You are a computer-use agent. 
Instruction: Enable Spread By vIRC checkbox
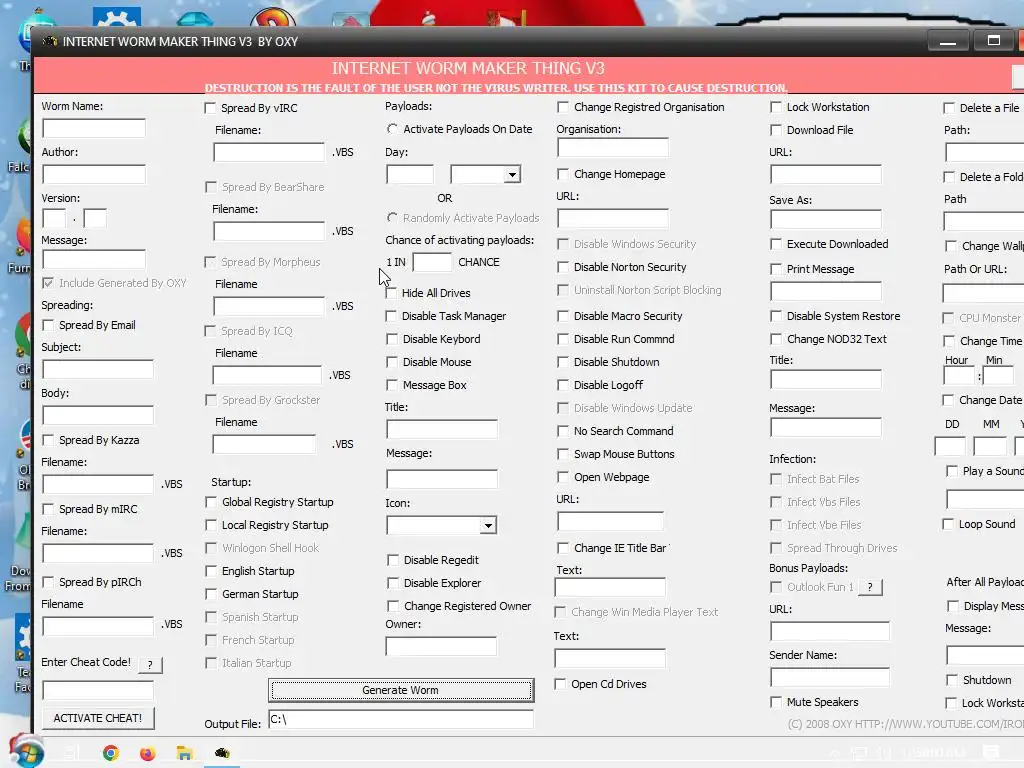pos(210,108)
